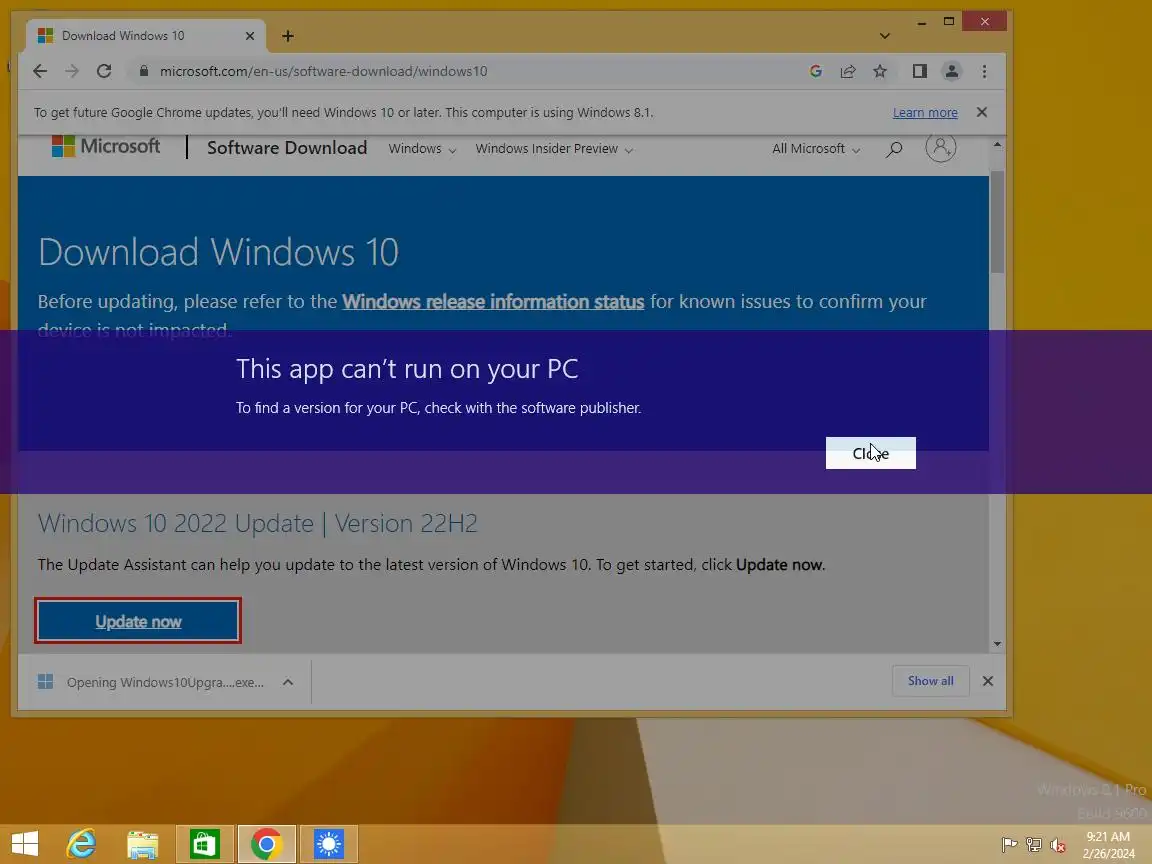This screenshot has height=864, width=1152.
Task: Open the Windows Start button
Action: (x=25, y=843)
